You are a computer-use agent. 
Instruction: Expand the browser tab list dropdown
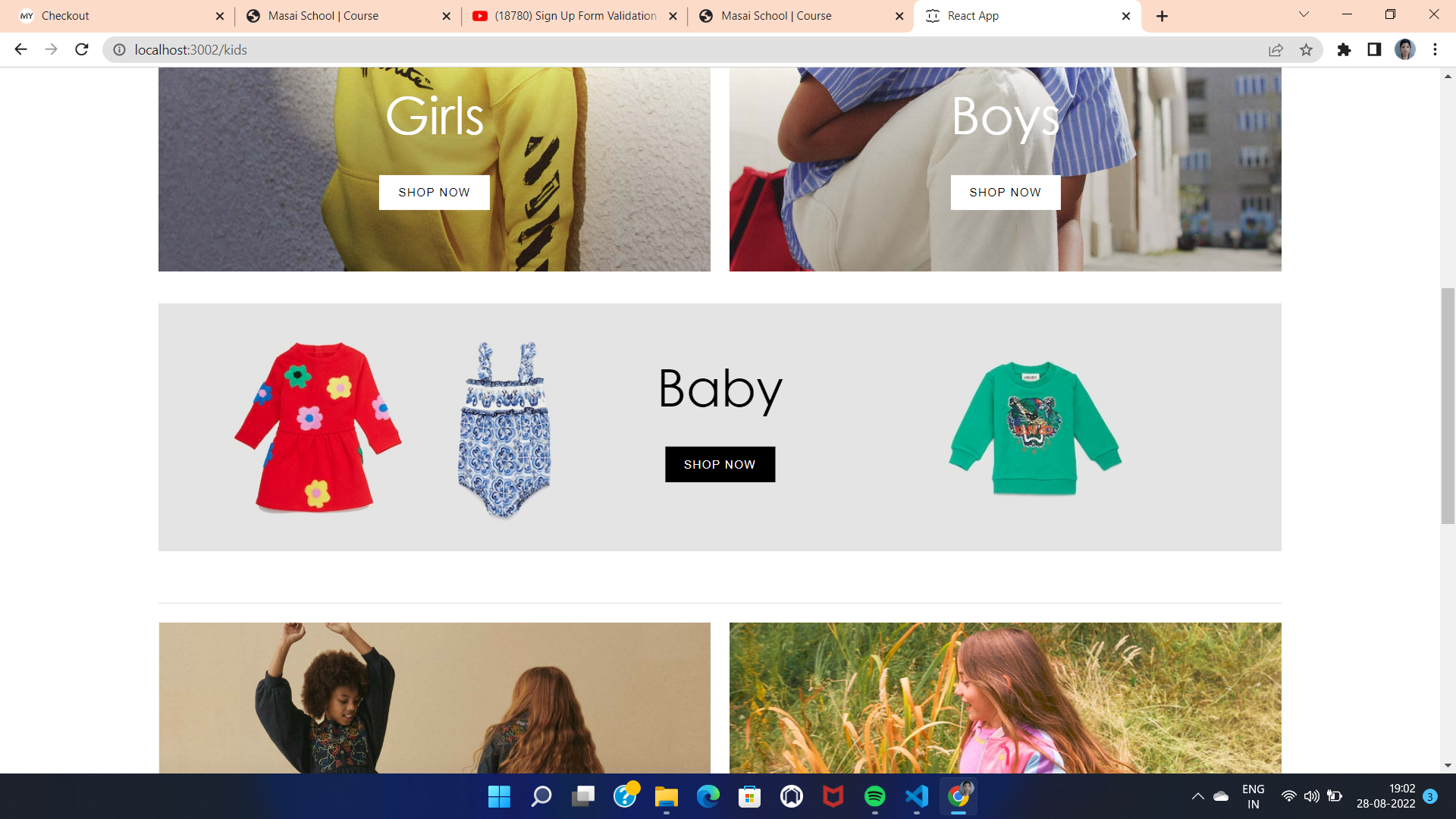pyautogui.click(x=1303, y=16)
